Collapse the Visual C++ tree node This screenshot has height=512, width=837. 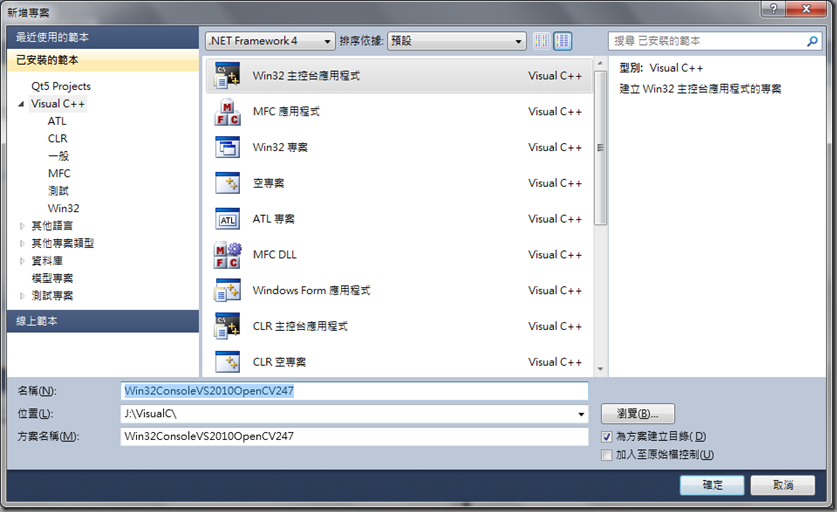(21, 104)
